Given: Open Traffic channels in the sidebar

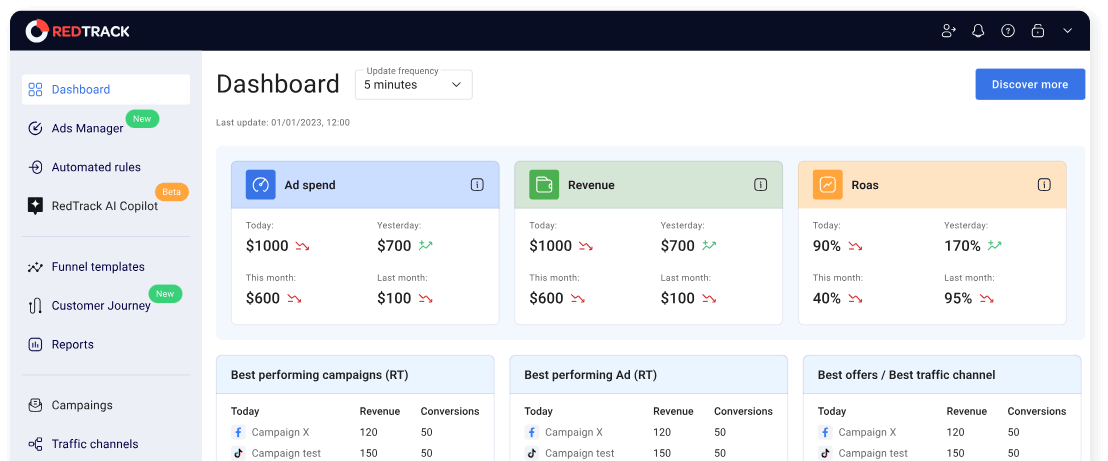Looking at the screenshot, I should (x=95, y=444).
